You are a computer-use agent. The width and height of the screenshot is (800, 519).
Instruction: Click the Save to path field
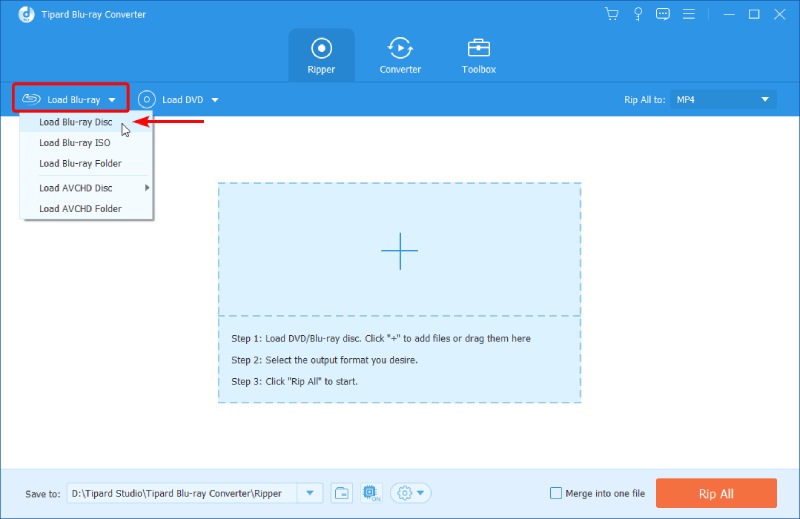click(x=182, y=493)
